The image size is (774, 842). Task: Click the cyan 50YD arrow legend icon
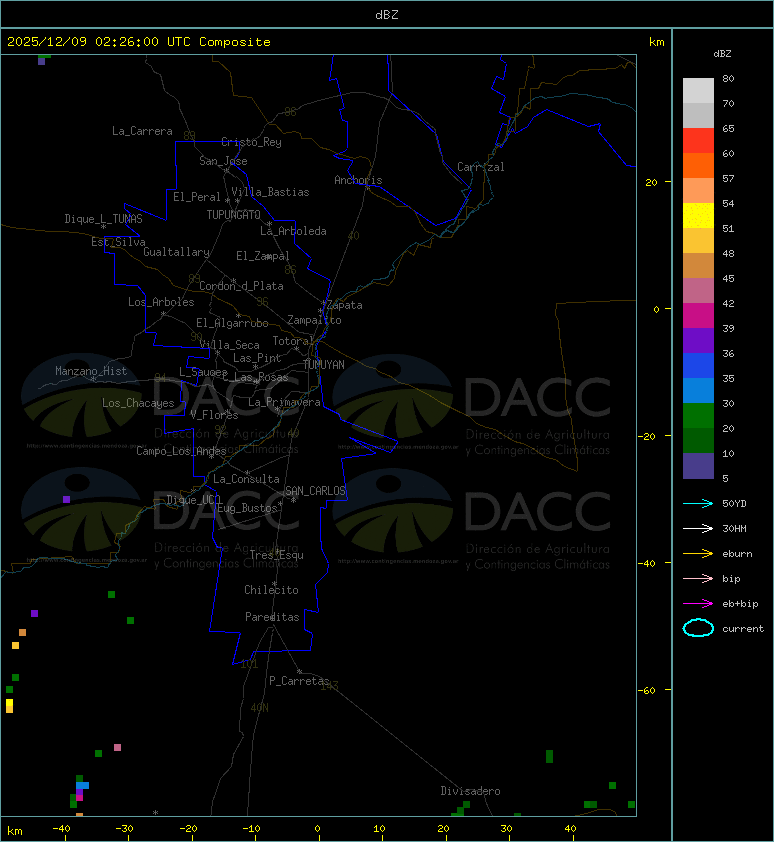[x=698, y=504]
